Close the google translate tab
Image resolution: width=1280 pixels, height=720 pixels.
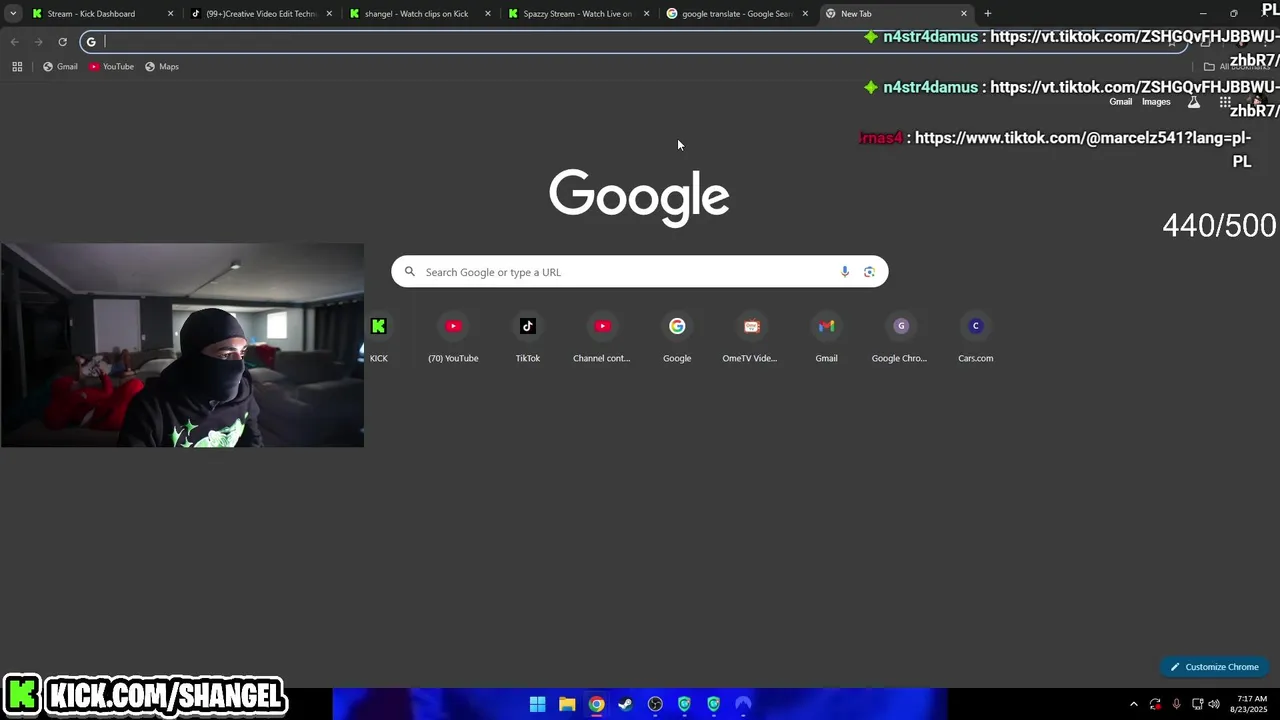(x=805, y=14)
